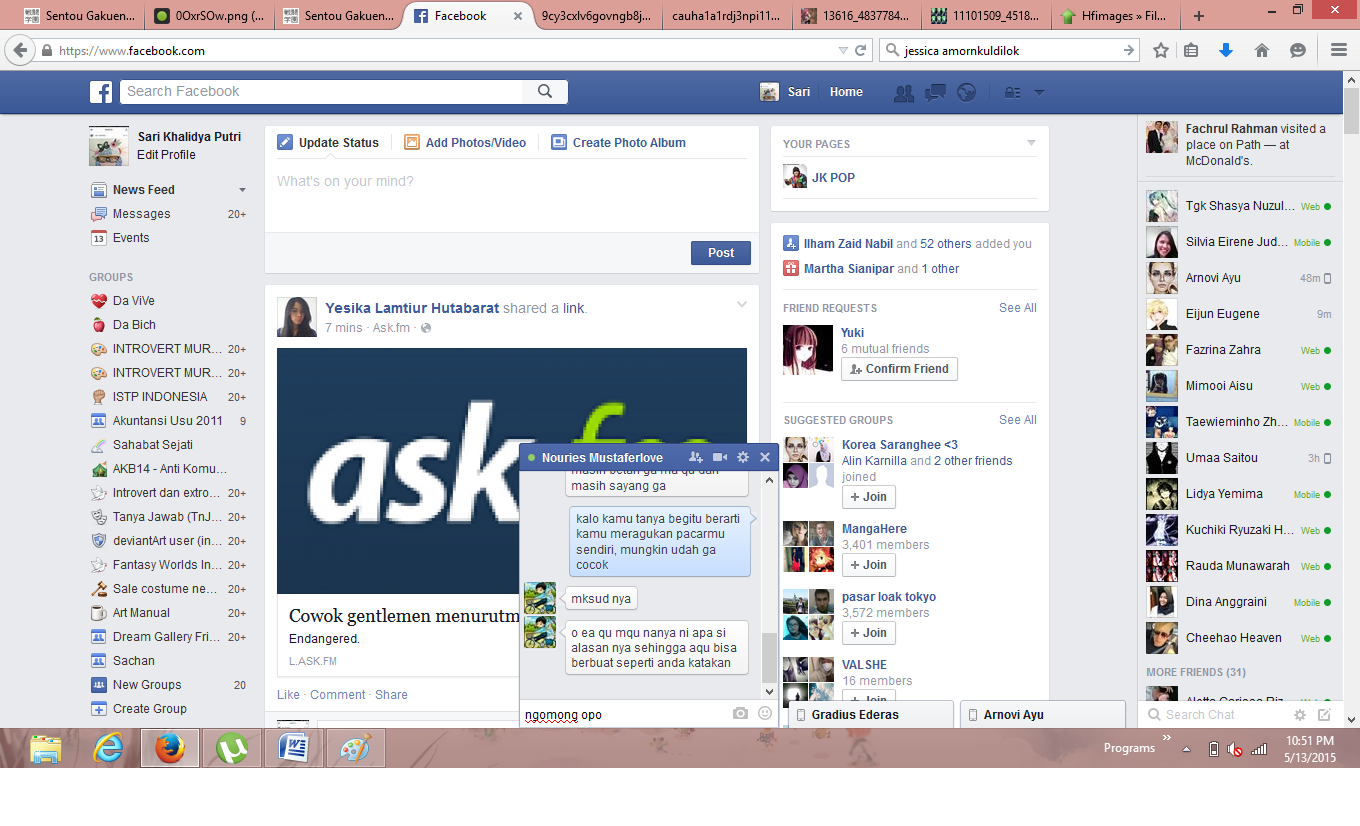Expand the News Feed sort arrow
1360x826 pixels.
(242, 190)
